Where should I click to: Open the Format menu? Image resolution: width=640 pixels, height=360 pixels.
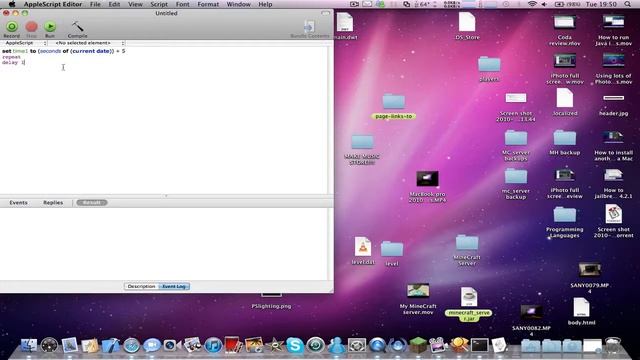point(208,4)
